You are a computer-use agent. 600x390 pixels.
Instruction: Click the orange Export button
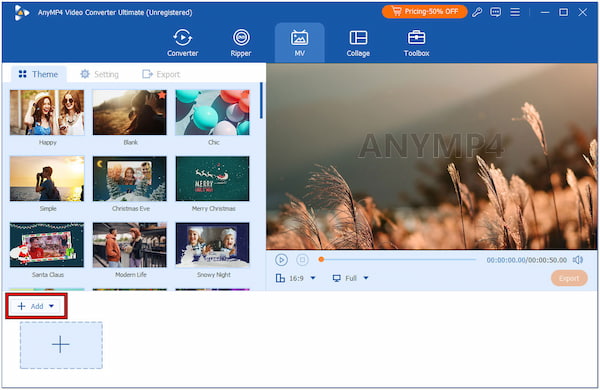point(569,278)
